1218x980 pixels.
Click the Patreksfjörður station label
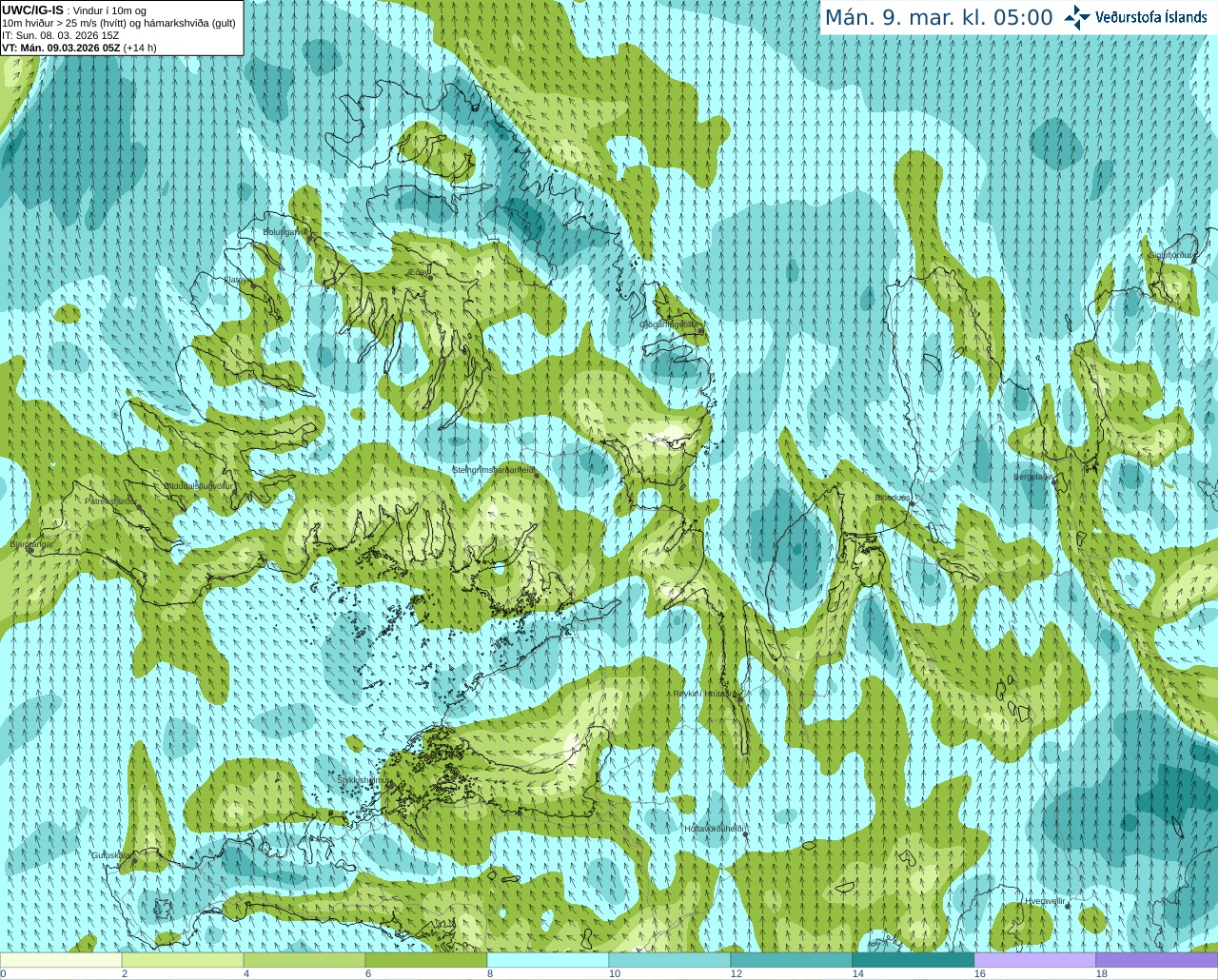(110, 500)
